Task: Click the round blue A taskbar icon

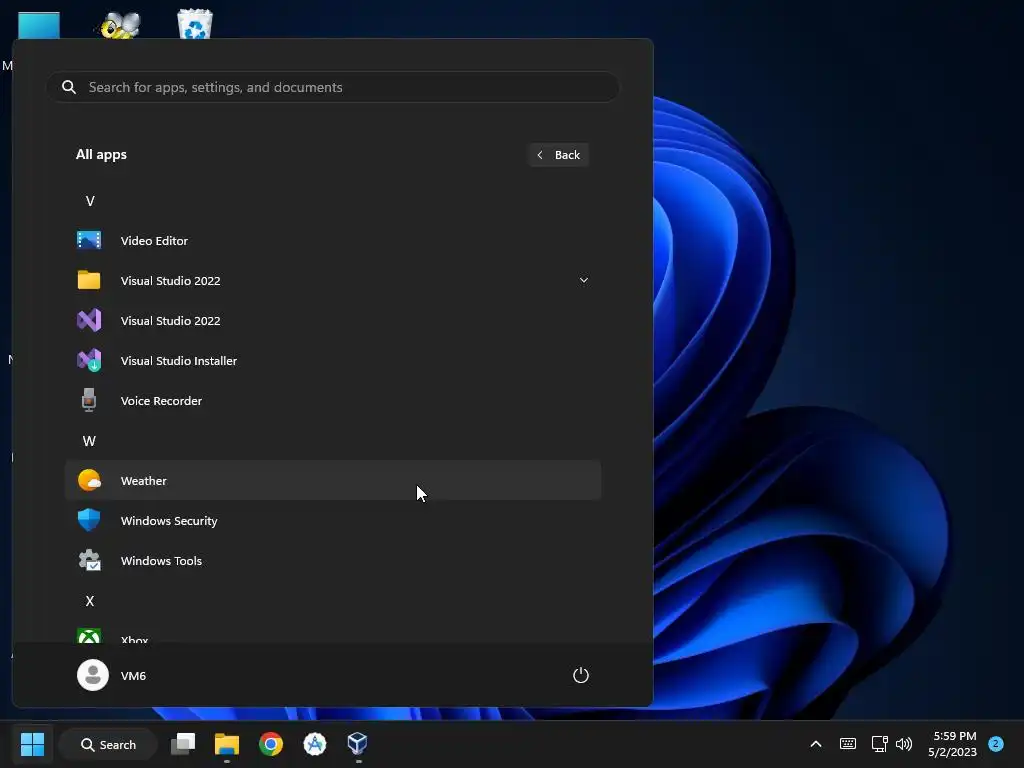Action: [315, 744]
